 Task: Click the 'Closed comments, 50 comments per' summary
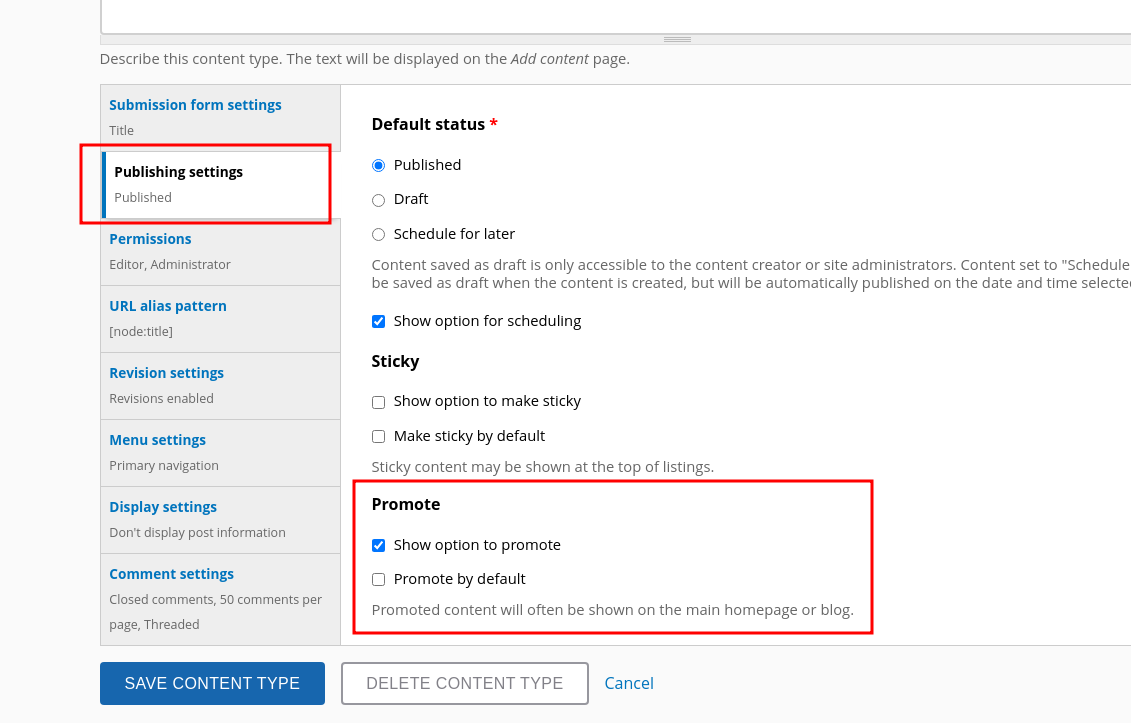215,600
